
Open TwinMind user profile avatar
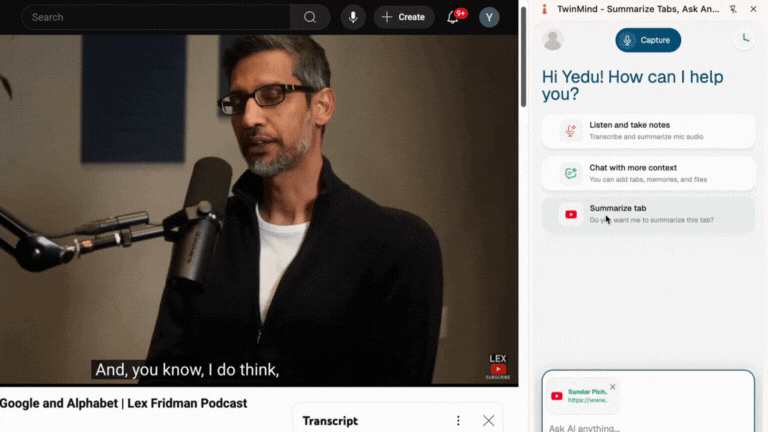(x=552, y=40)
